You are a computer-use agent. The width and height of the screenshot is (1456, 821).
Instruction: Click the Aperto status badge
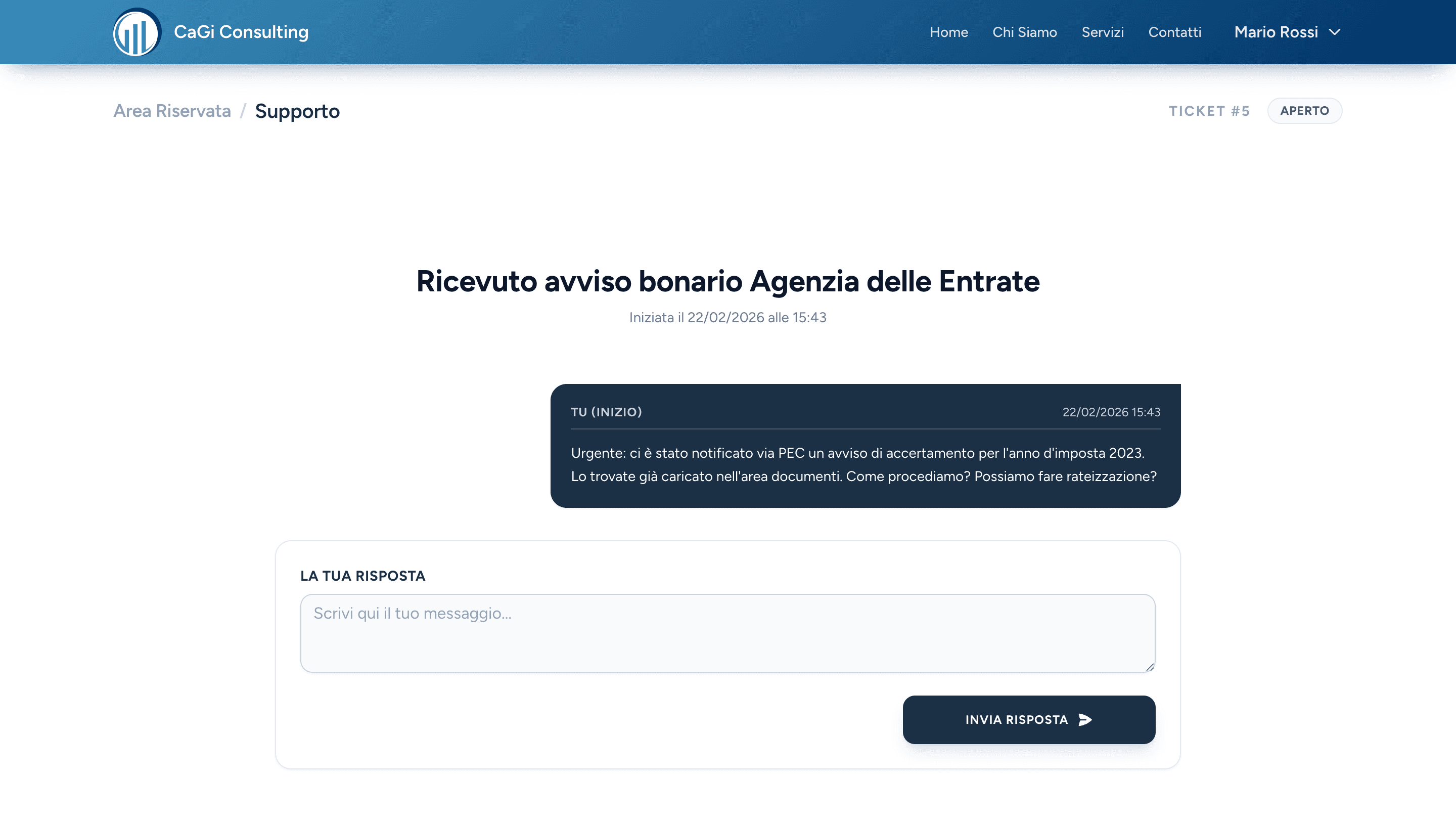1304,111
